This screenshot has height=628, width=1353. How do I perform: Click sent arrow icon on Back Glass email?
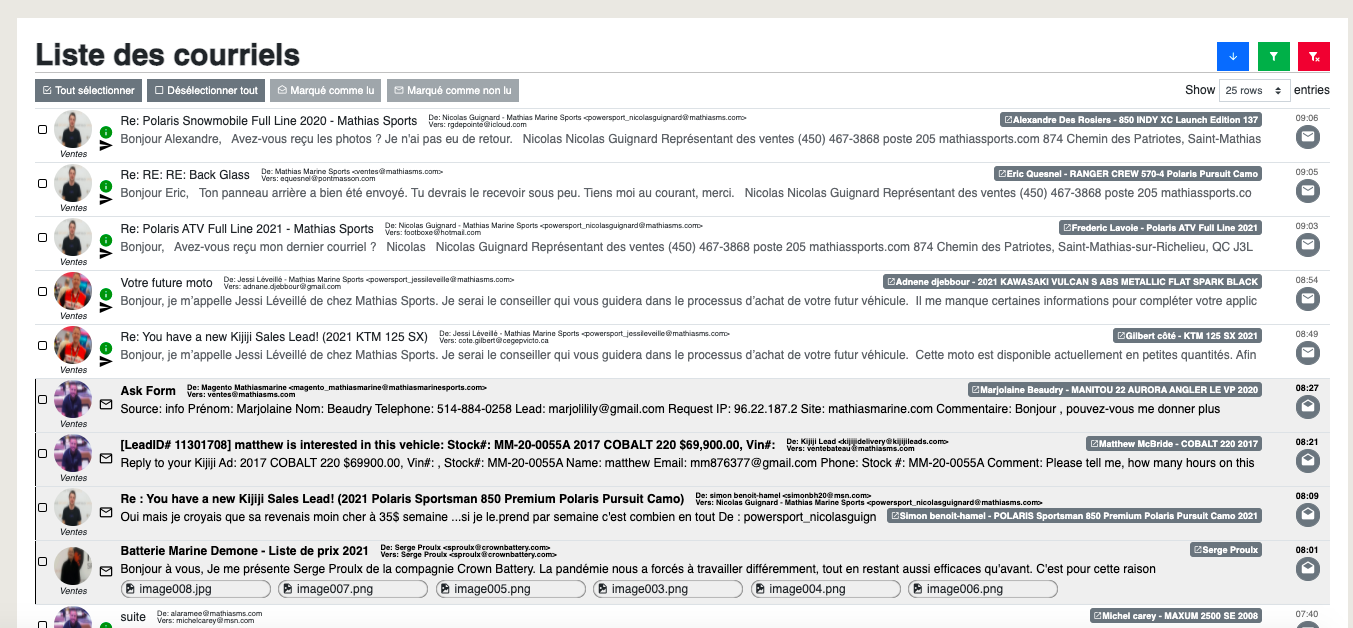[106, 200]
